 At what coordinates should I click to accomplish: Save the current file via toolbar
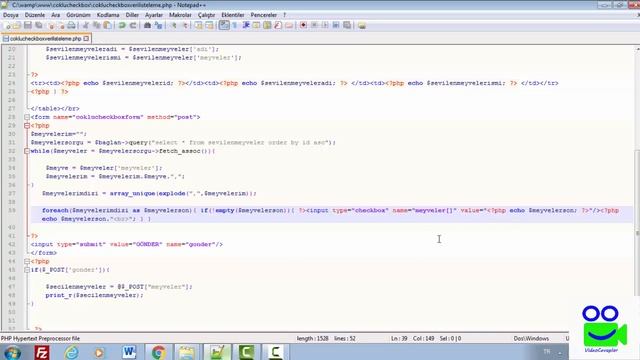point(28,25)
